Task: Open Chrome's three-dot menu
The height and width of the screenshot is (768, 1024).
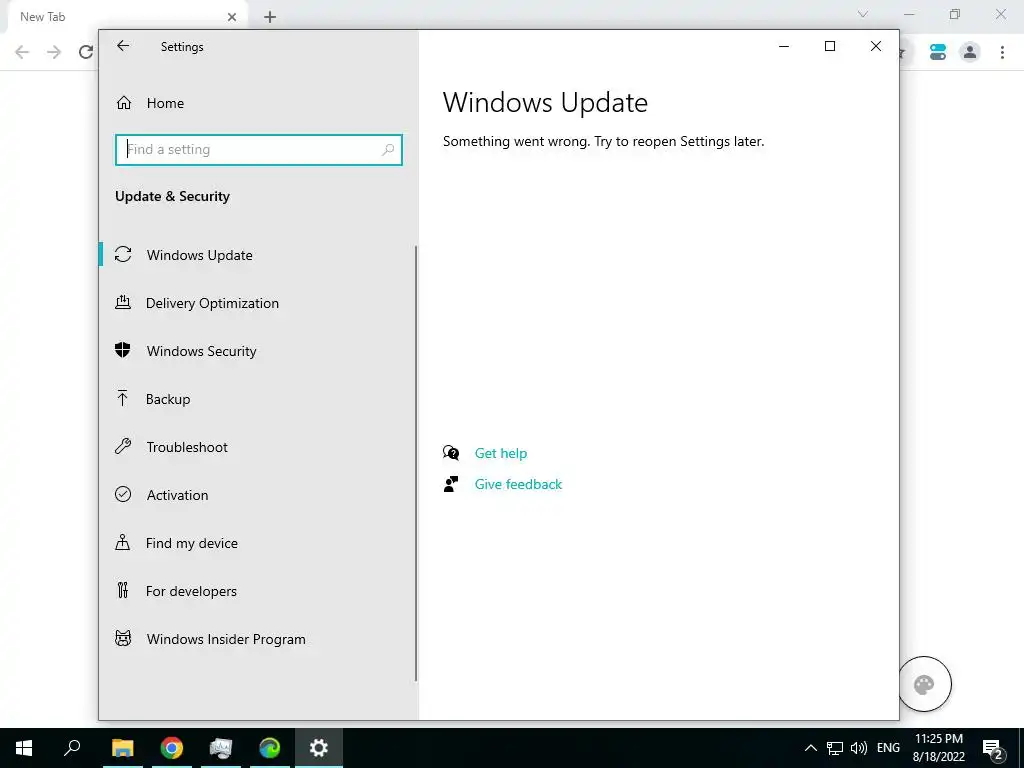Action: click(1002, 52)
